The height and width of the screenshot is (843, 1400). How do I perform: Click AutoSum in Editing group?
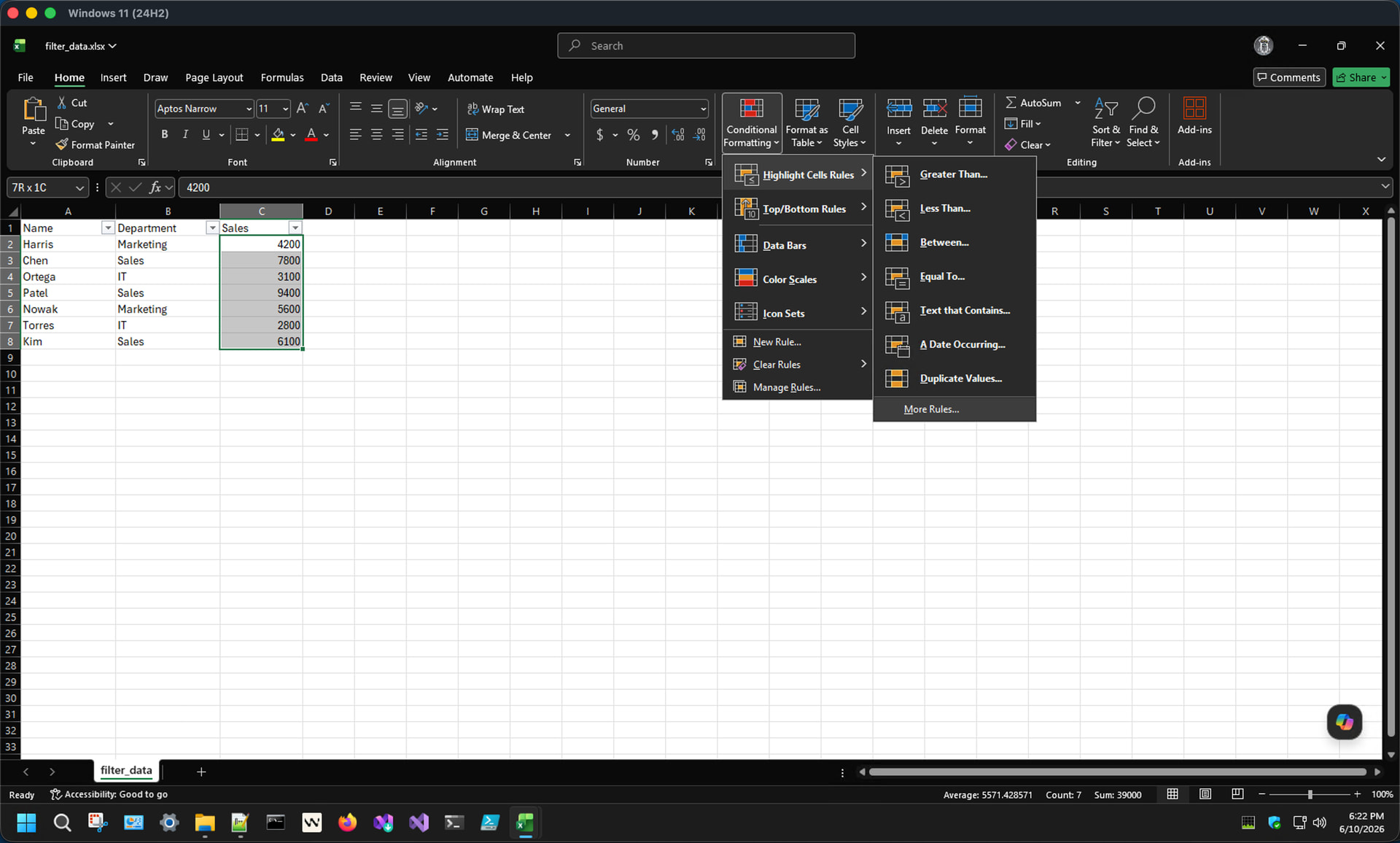click(1034, 103)
